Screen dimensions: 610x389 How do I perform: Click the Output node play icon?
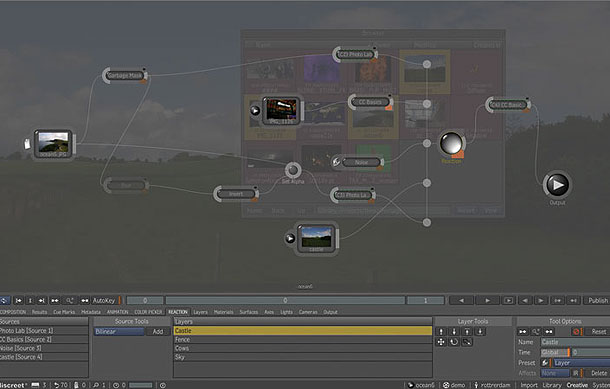(557, 185)
